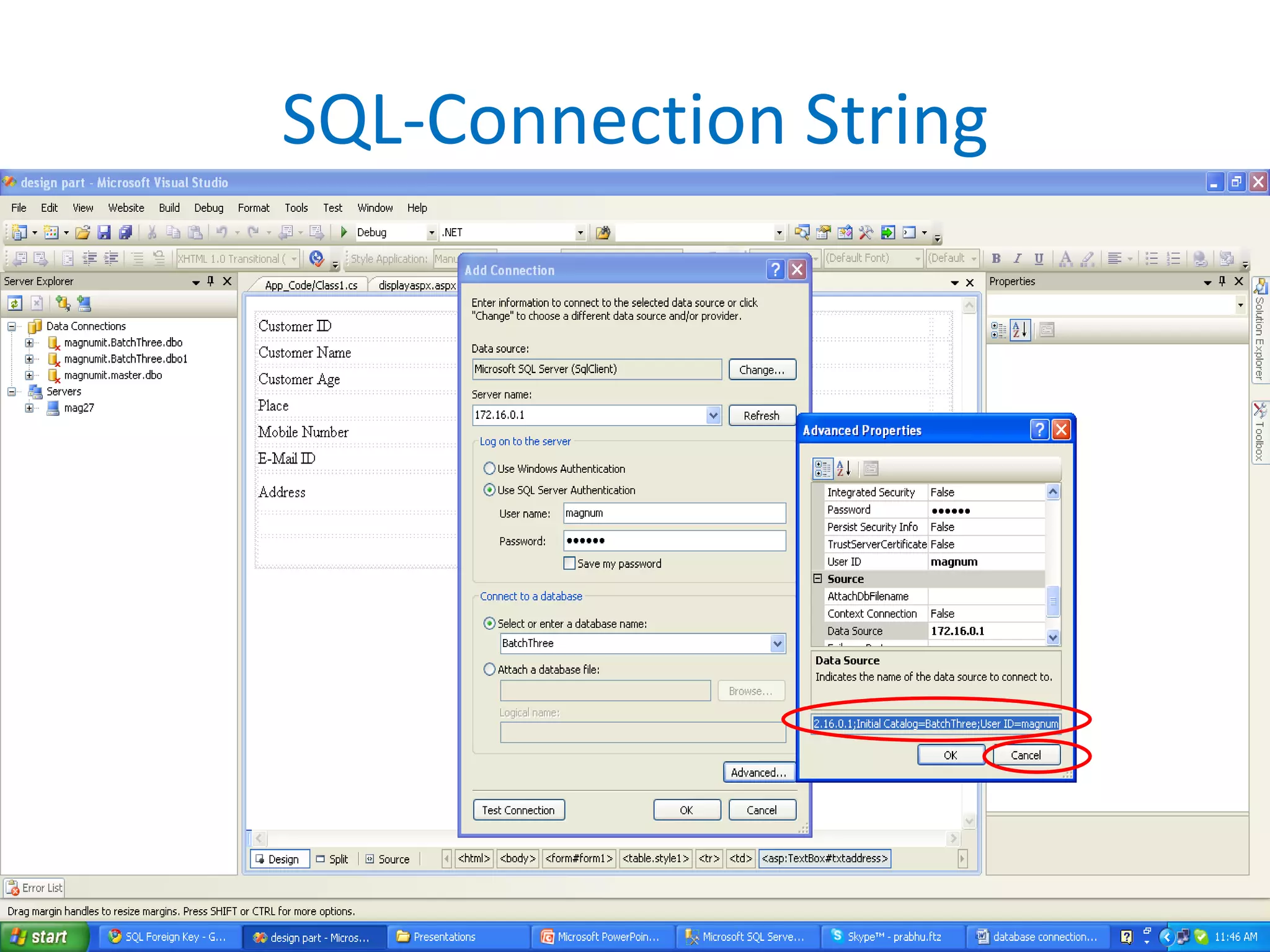Switch to Split view tab
This screenshot has height=952, width=1270.
click(x=332, y=859)
